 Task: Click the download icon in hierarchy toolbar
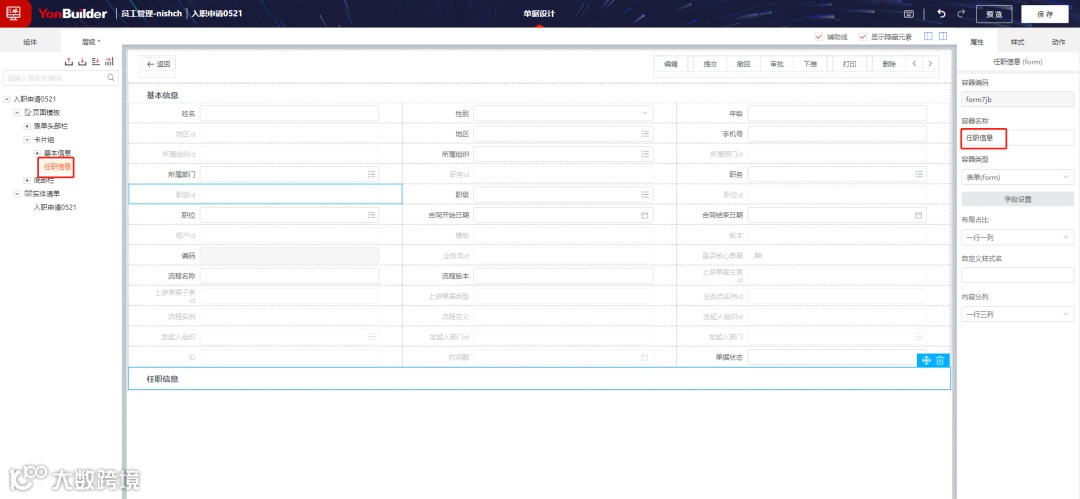click(82, 62)
